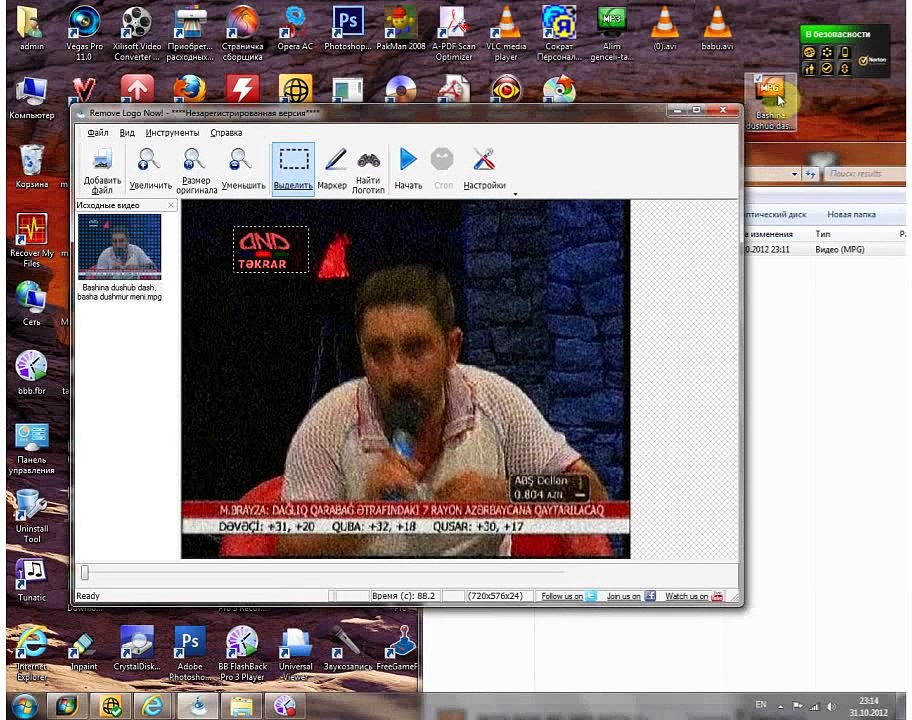This screenshot has width=912, height=720.
Task: Click the EN language indicator in the tray
Action: (x=761, y=704)
